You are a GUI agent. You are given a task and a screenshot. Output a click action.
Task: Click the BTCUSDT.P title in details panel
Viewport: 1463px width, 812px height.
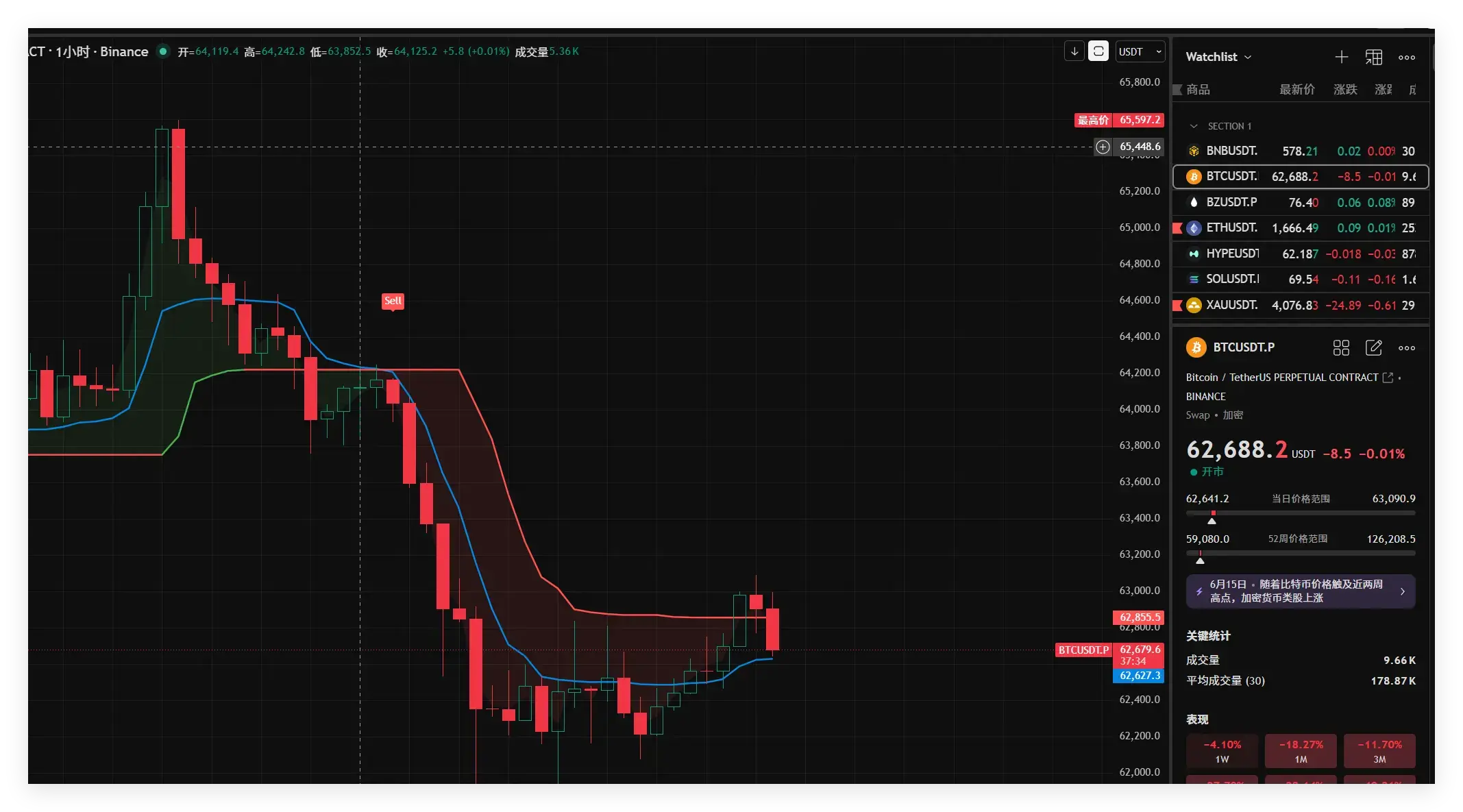tap(1244, 347)
